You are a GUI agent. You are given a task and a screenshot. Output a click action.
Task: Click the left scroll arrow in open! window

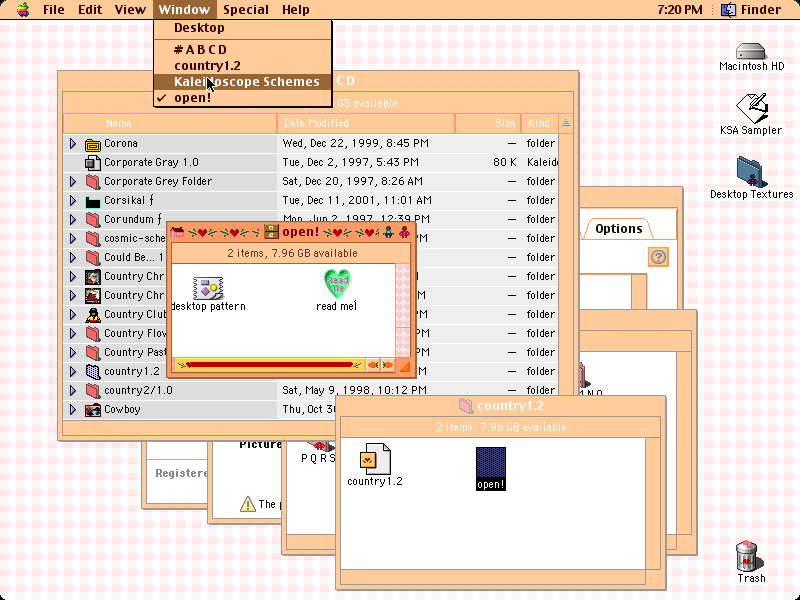tap(372, 365)
